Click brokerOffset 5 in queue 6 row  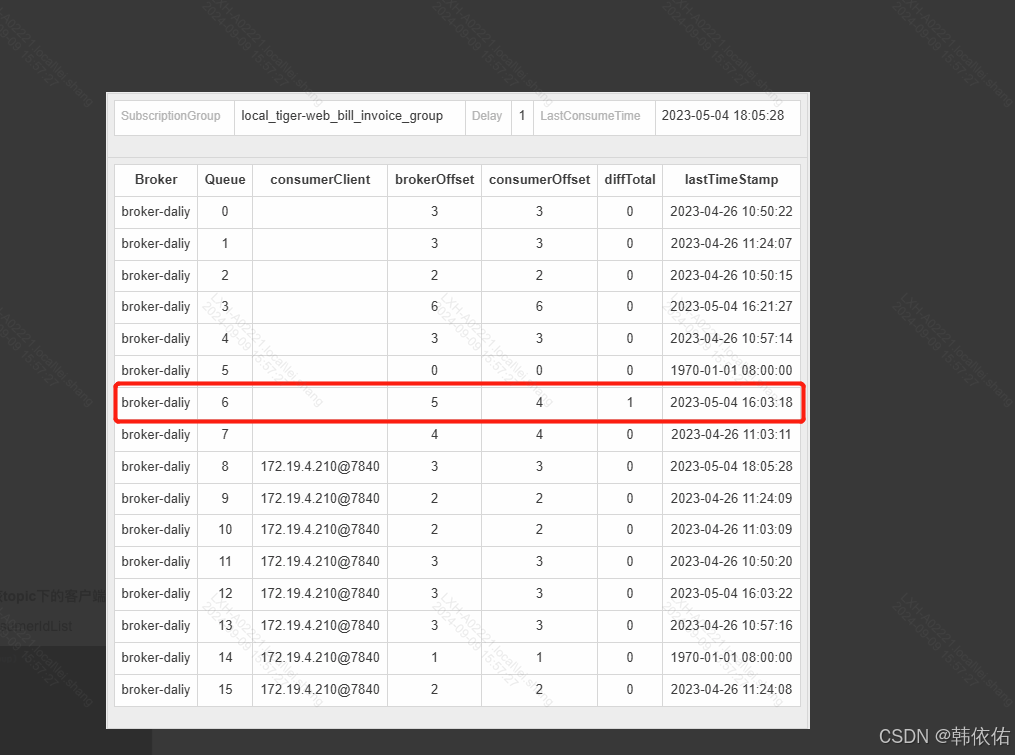[x=434, y=402]
